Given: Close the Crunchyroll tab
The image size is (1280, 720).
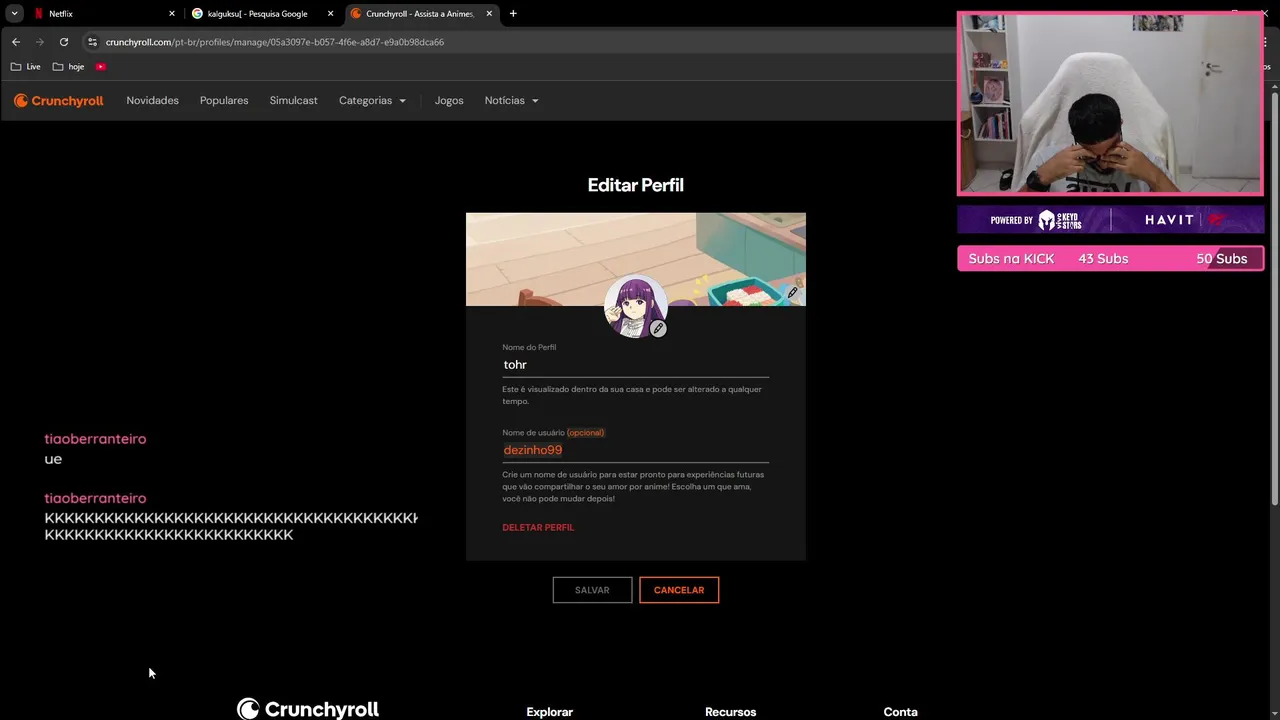Looking at the screenshot, I should (489, 14).
